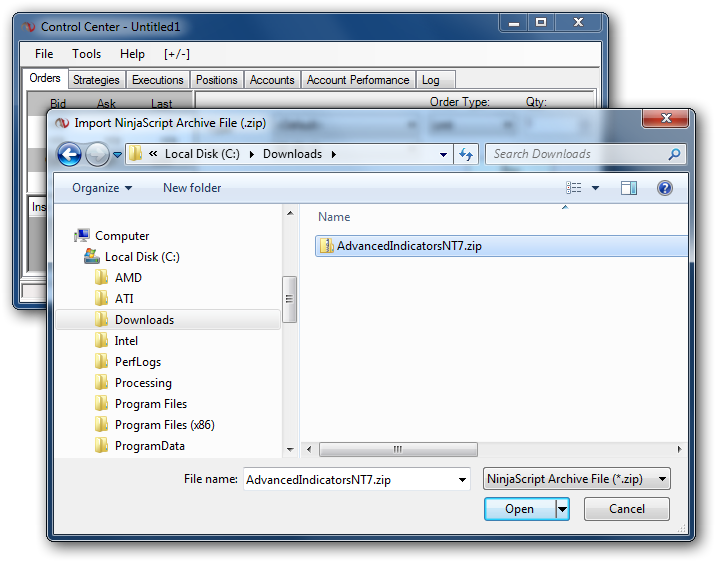The image size is (716, 562).
Task: Click navigation pane scroll down arrow
Action: [x=290, y=450]
